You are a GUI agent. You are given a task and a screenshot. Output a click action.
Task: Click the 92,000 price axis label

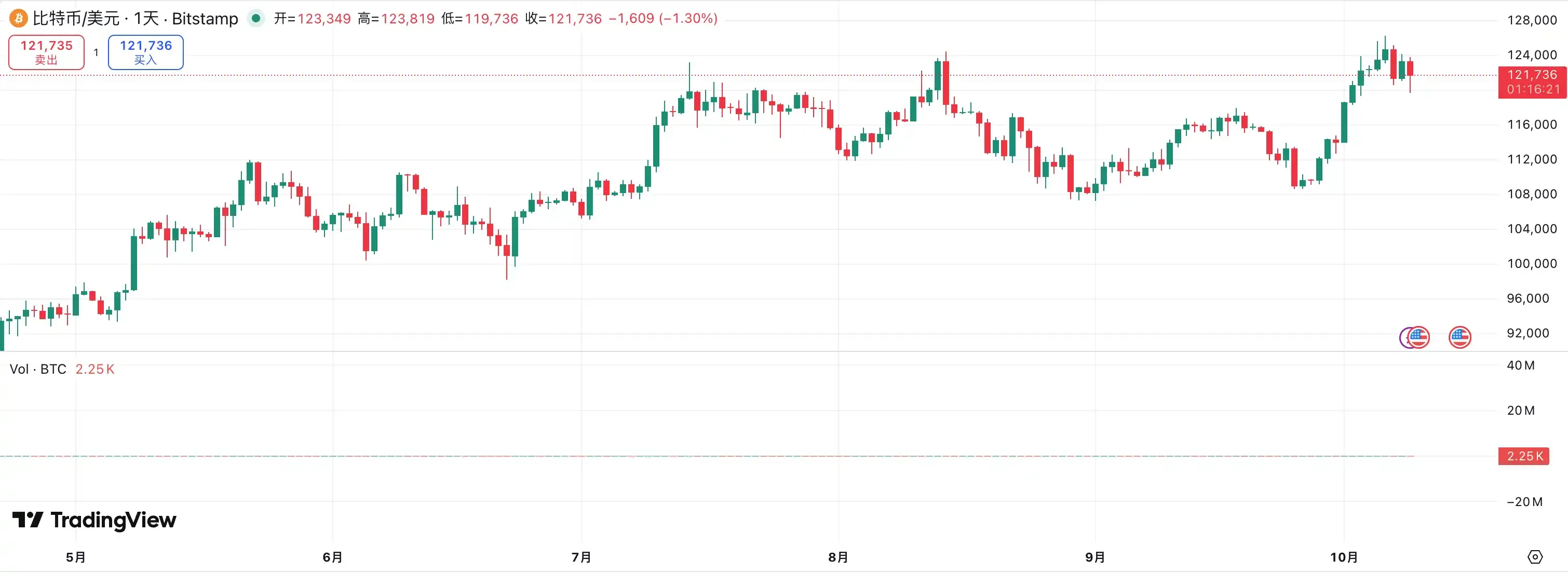[1528, 333]
